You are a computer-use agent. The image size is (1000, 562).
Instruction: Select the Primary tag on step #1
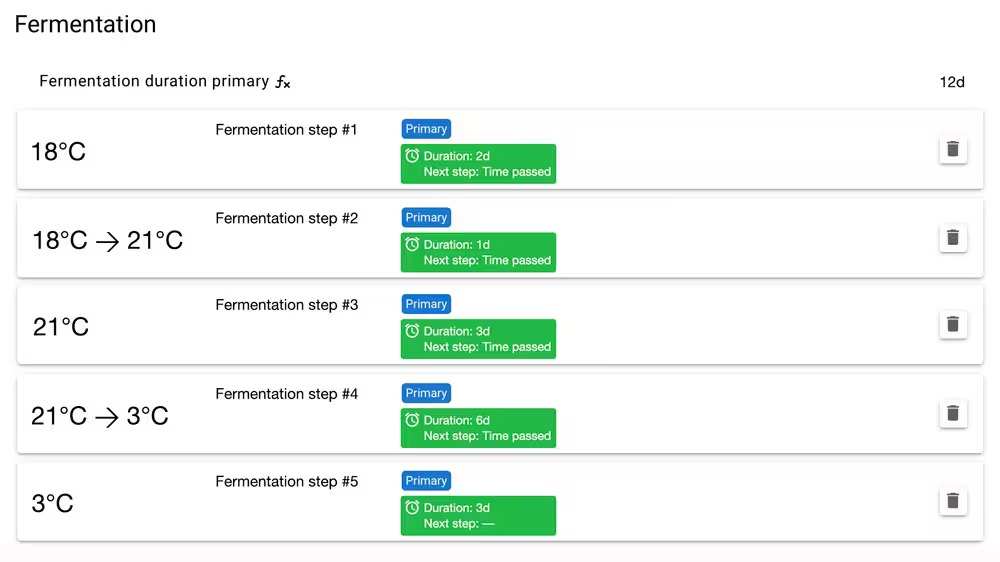(426, 129)
